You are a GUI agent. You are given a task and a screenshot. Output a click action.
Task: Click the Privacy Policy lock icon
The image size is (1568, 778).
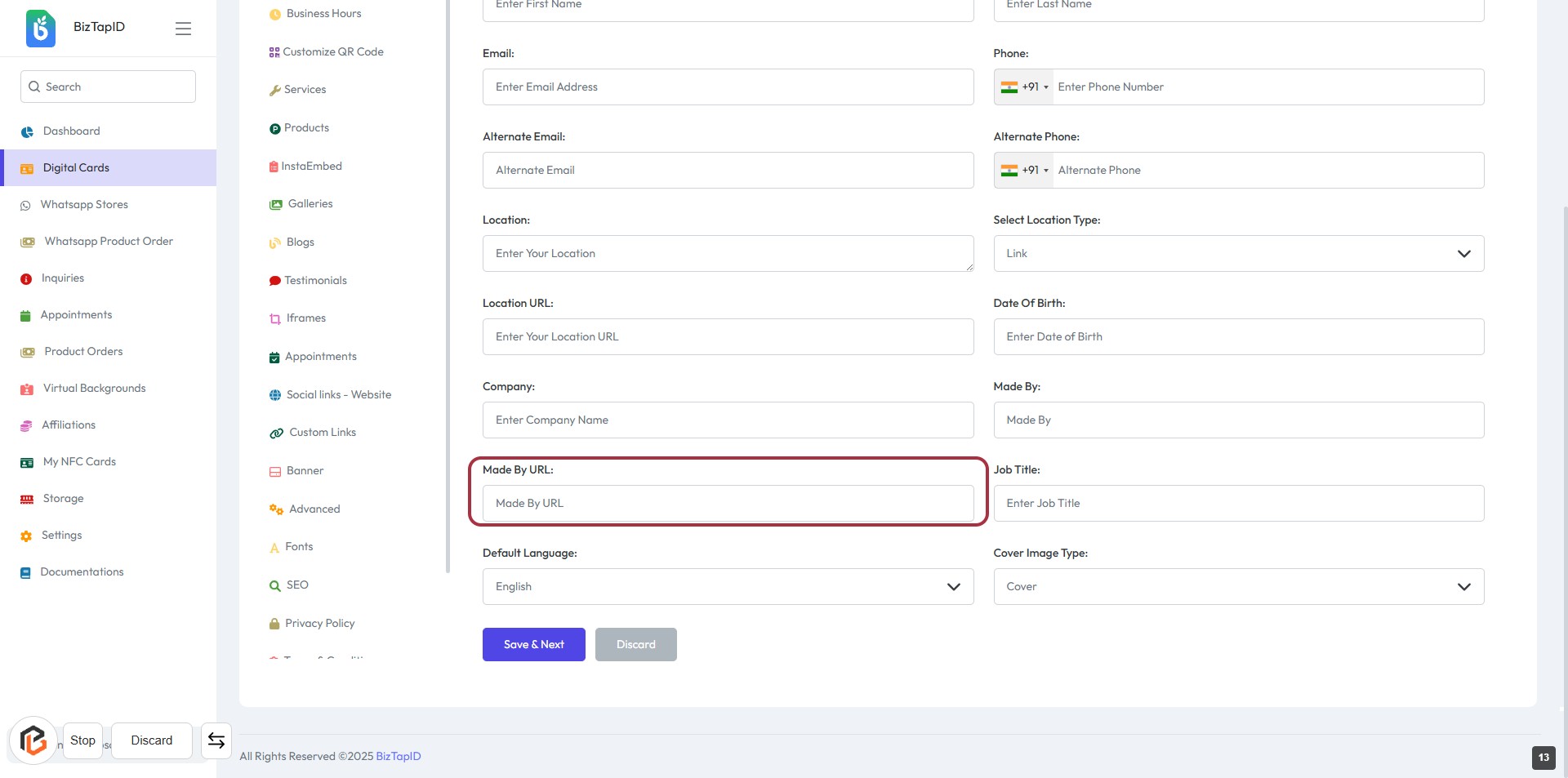(x=274, y=624)
